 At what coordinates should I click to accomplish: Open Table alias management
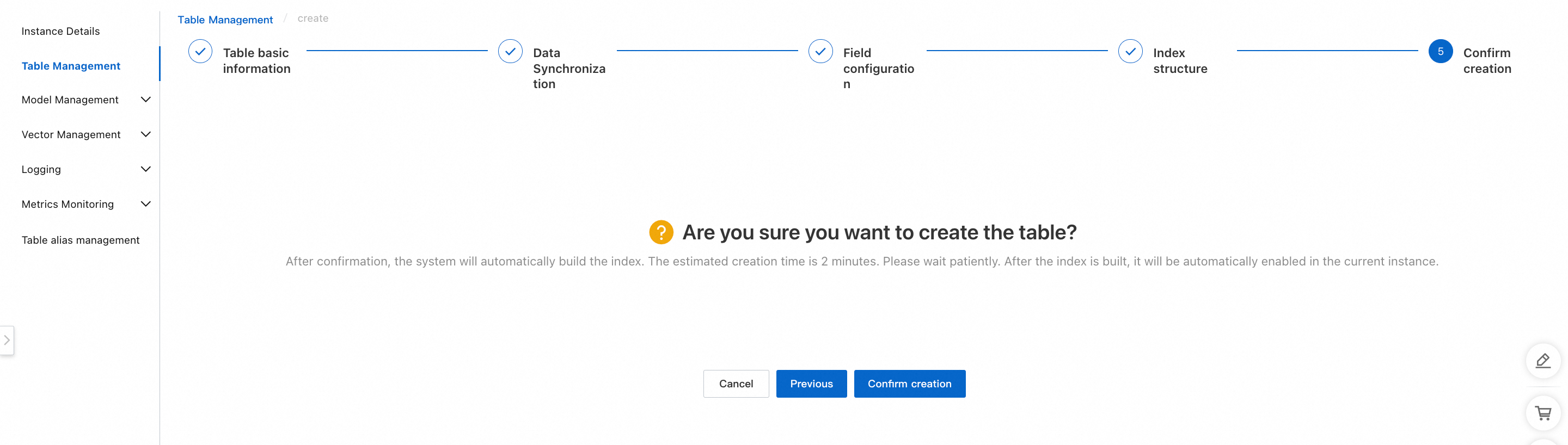[81, 240]
